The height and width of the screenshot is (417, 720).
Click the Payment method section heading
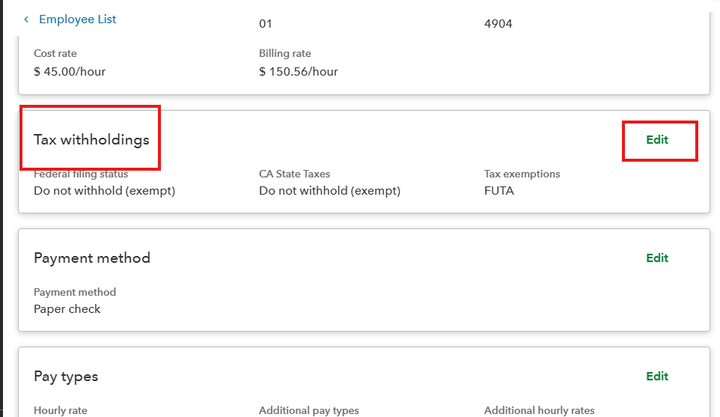[x=92, y=258]
